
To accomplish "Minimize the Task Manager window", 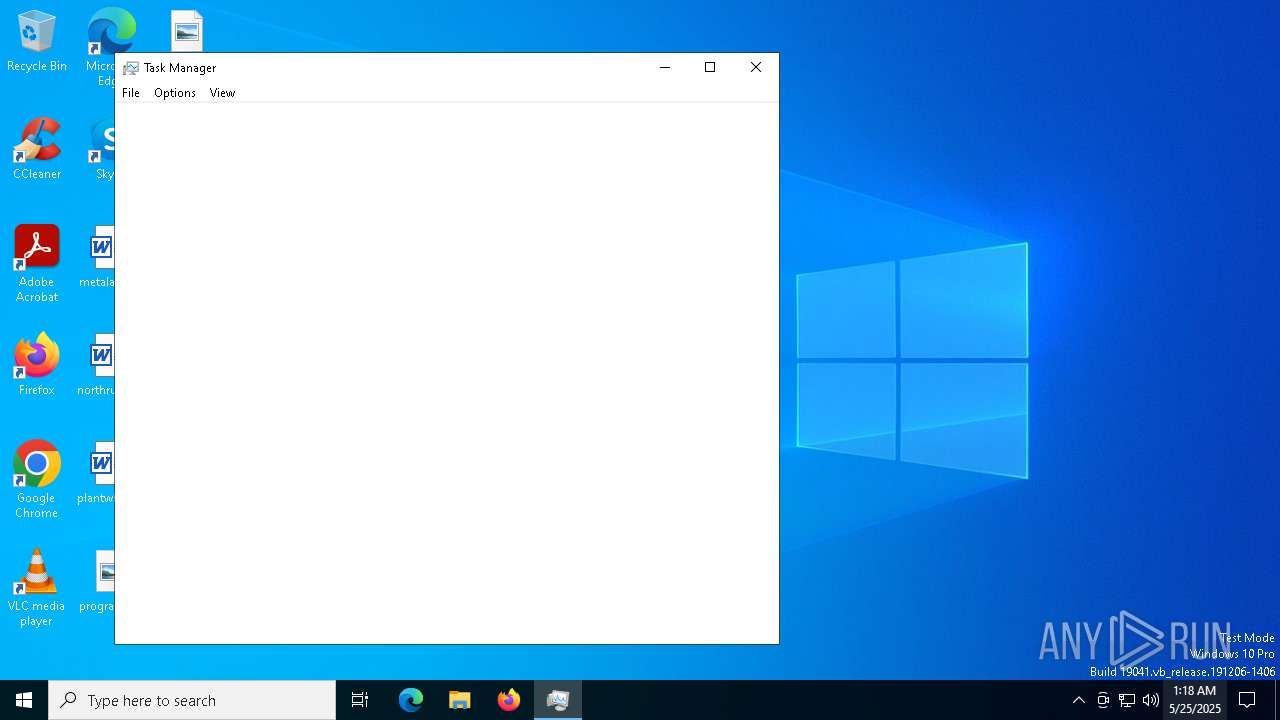I will click(665, 68).
